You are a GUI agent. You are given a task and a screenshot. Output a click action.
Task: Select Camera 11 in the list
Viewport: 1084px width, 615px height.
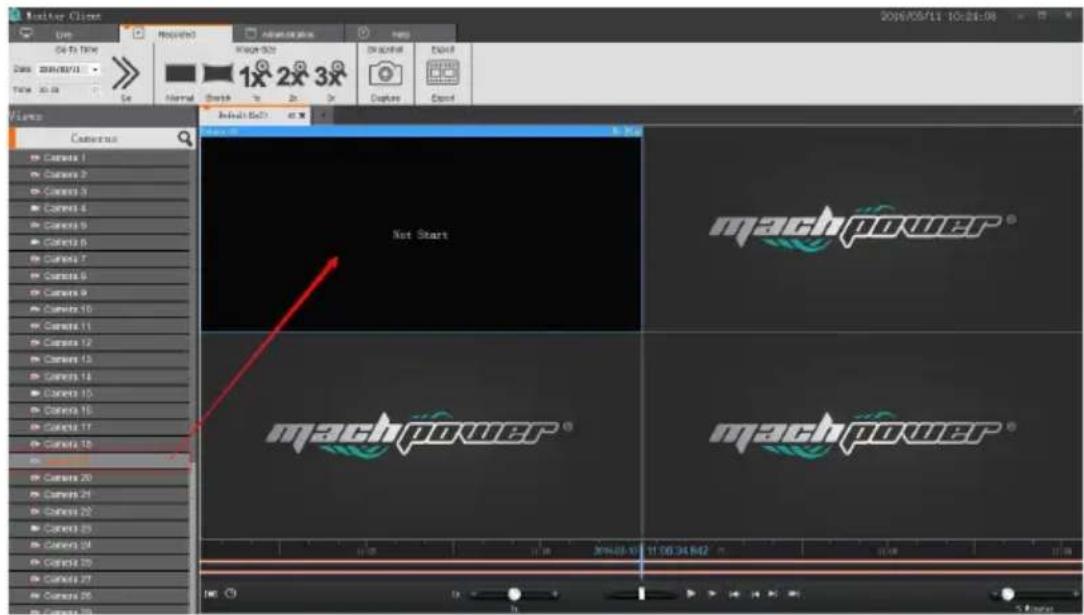[100, 326]
